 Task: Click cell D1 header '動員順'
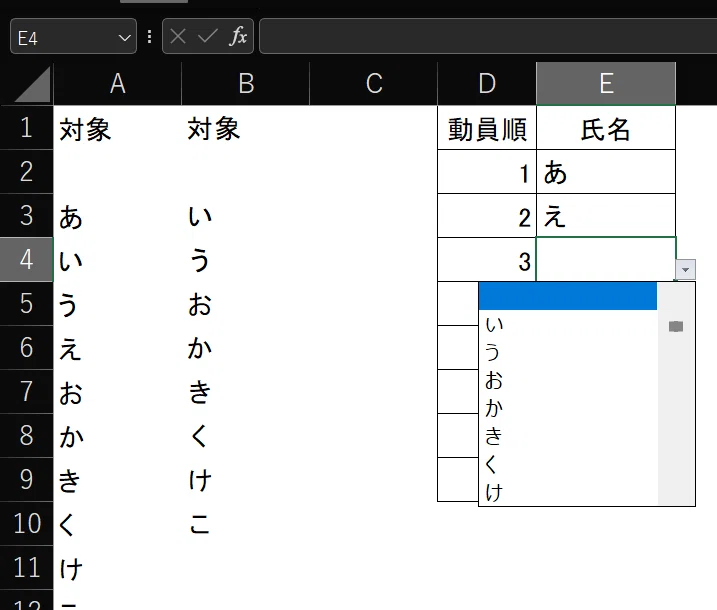(x=487, y=128)
